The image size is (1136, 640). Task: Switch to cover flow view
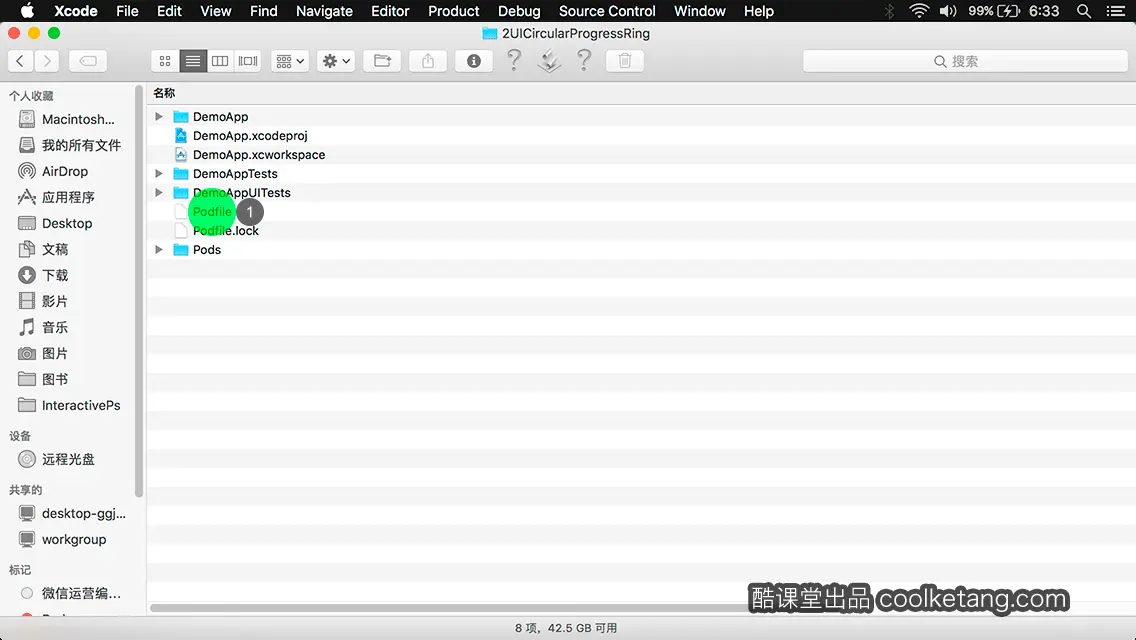click(248, 61)
